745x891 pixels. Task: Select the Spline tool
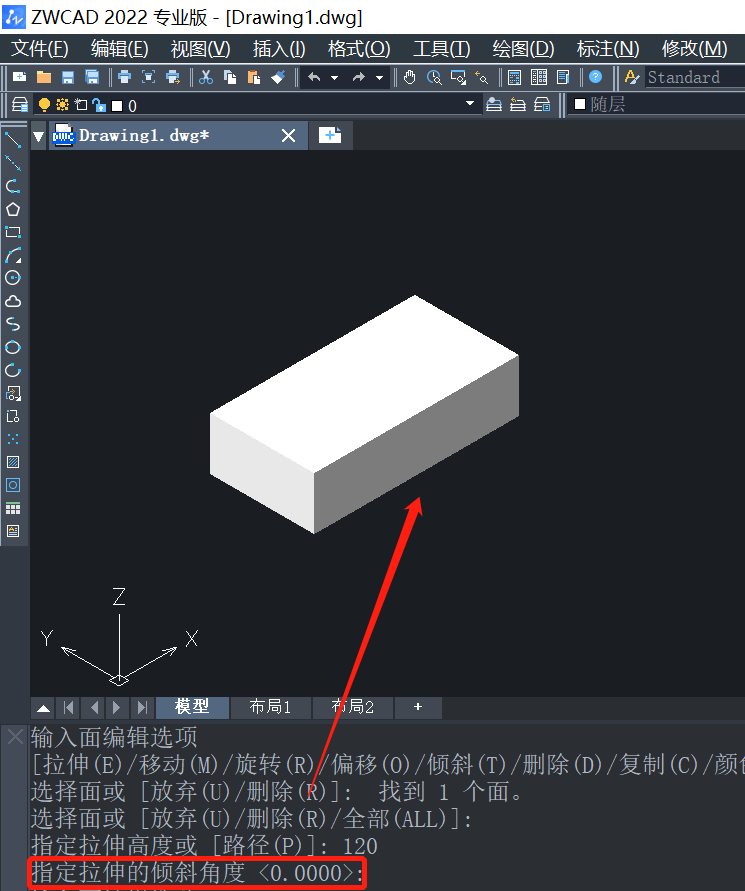click(13, 324)
